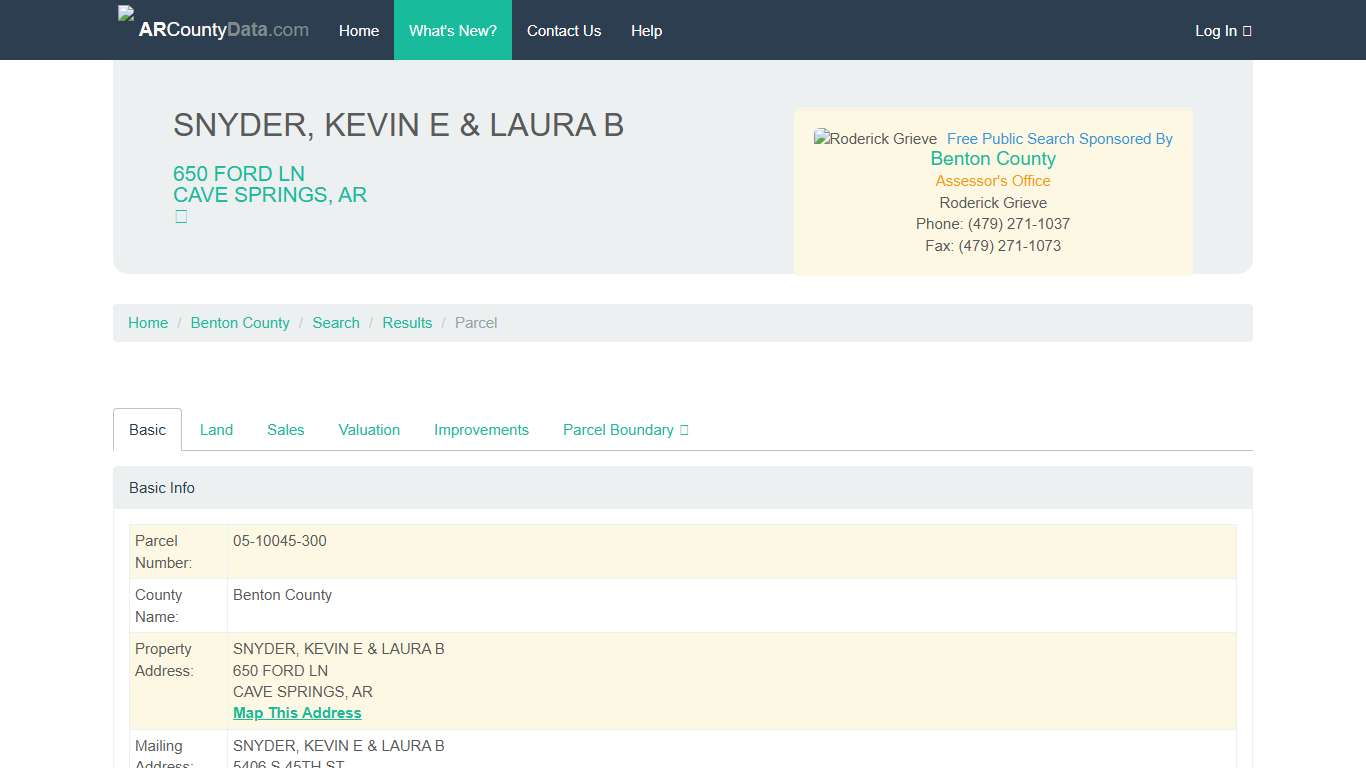Open Benton County breadcrumb link
Viewport: 1366px width, 768px height.
click(240, 323)
